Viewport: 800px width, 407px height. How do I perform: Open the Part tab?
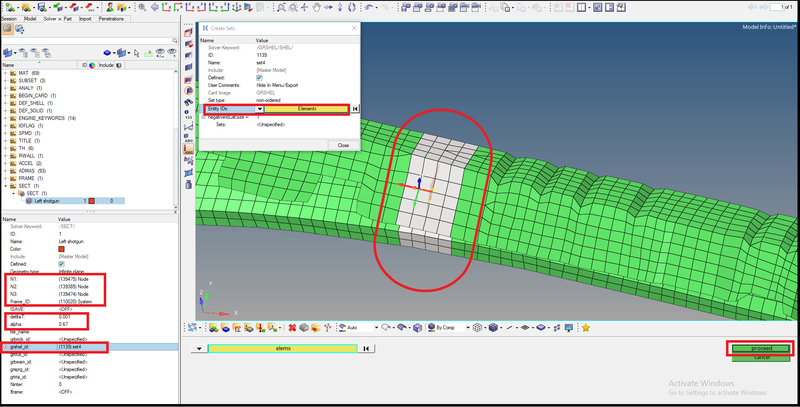(67, 18)
